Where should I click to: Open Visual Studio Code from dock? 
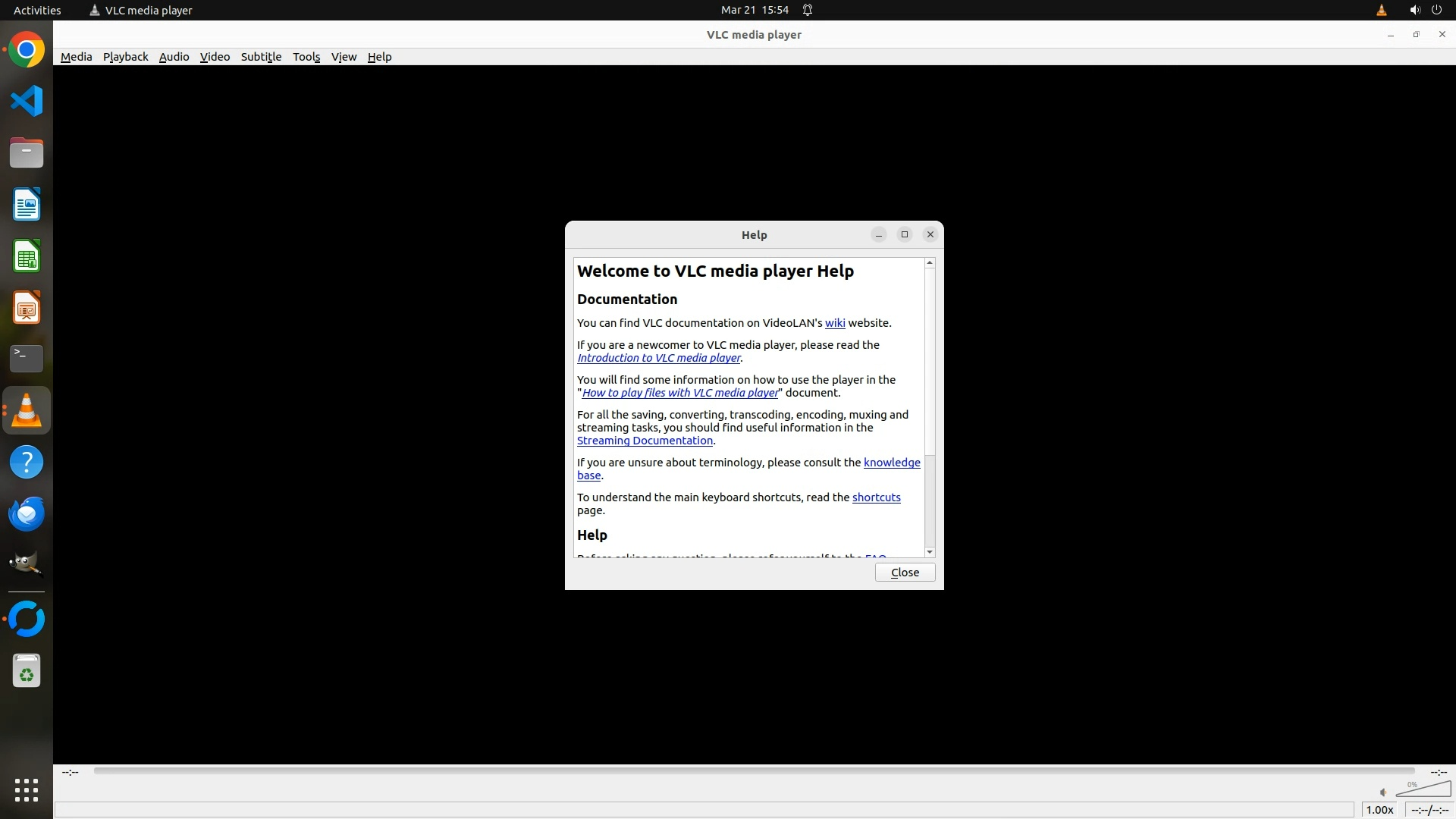click(27, 101)
